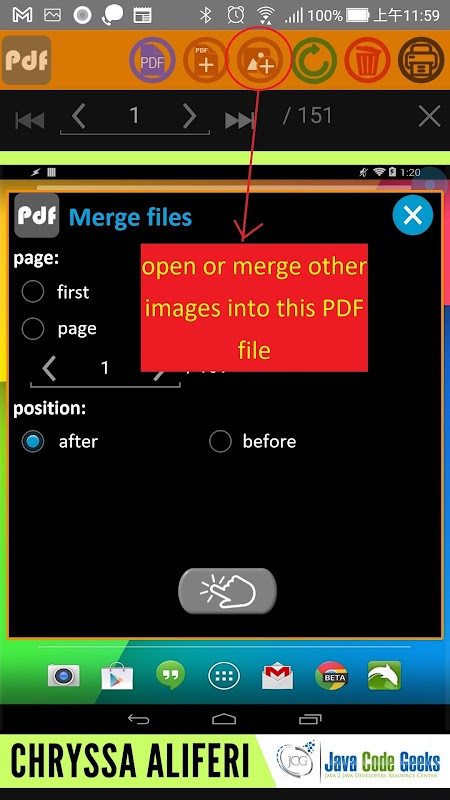Tap the merge images icon
Viewport: 450px width, 800px height.
[259, 61]
